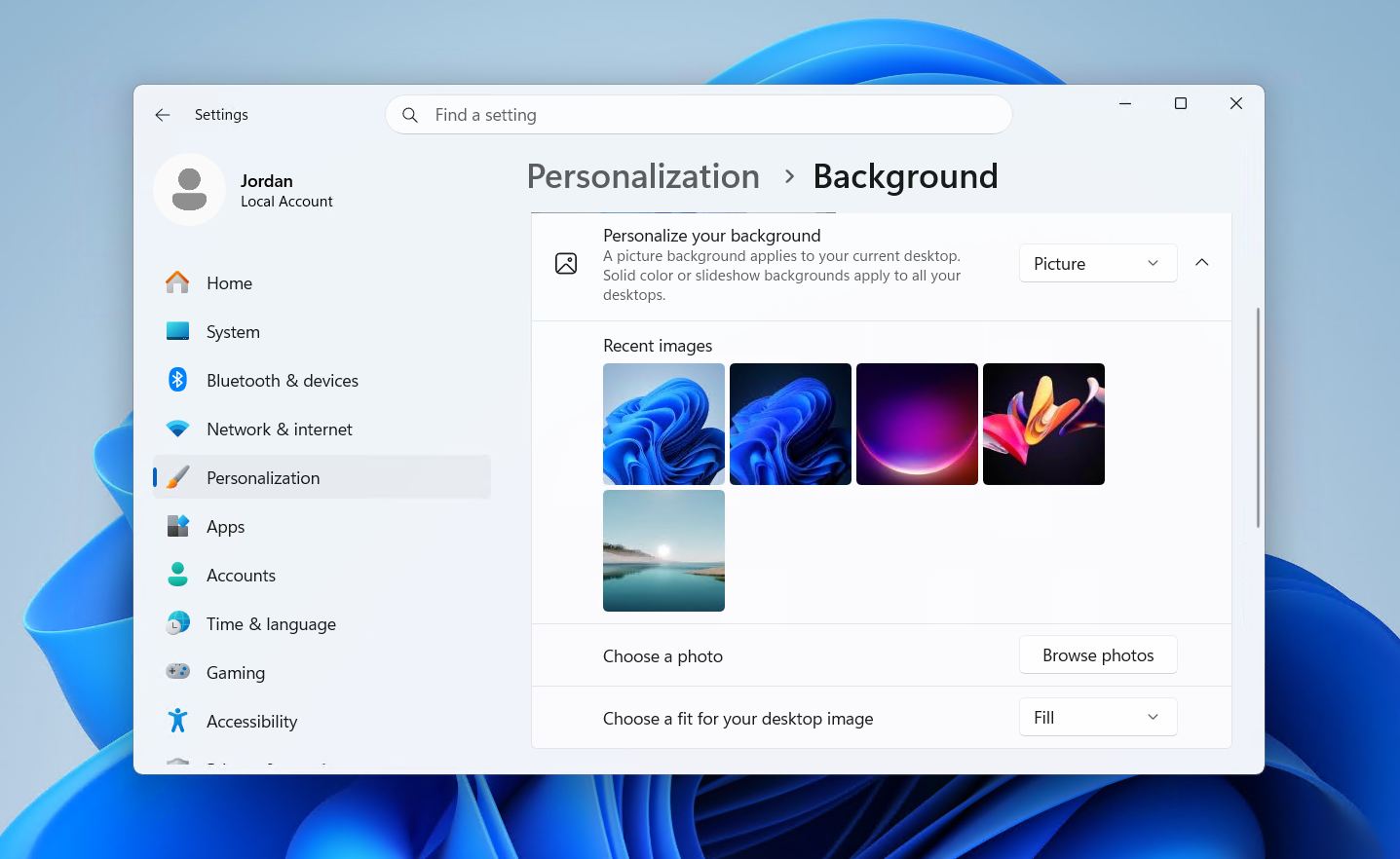Click the Local Account text

286,202
